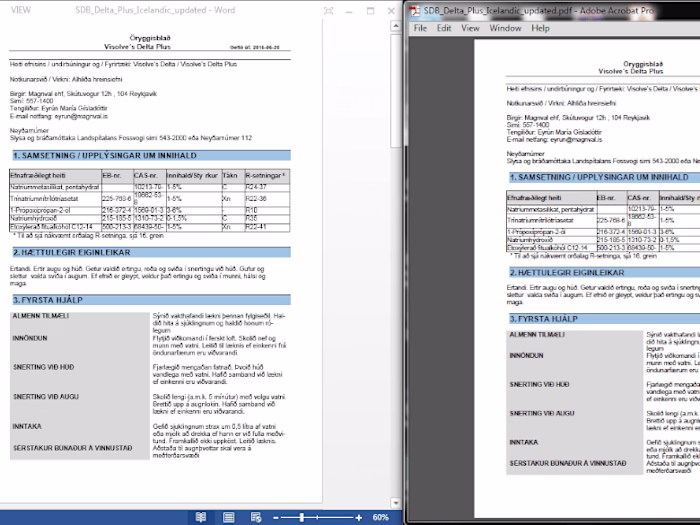Click the zoom in plus button in Word
The image size is (700, 525).
pos(359,518)
